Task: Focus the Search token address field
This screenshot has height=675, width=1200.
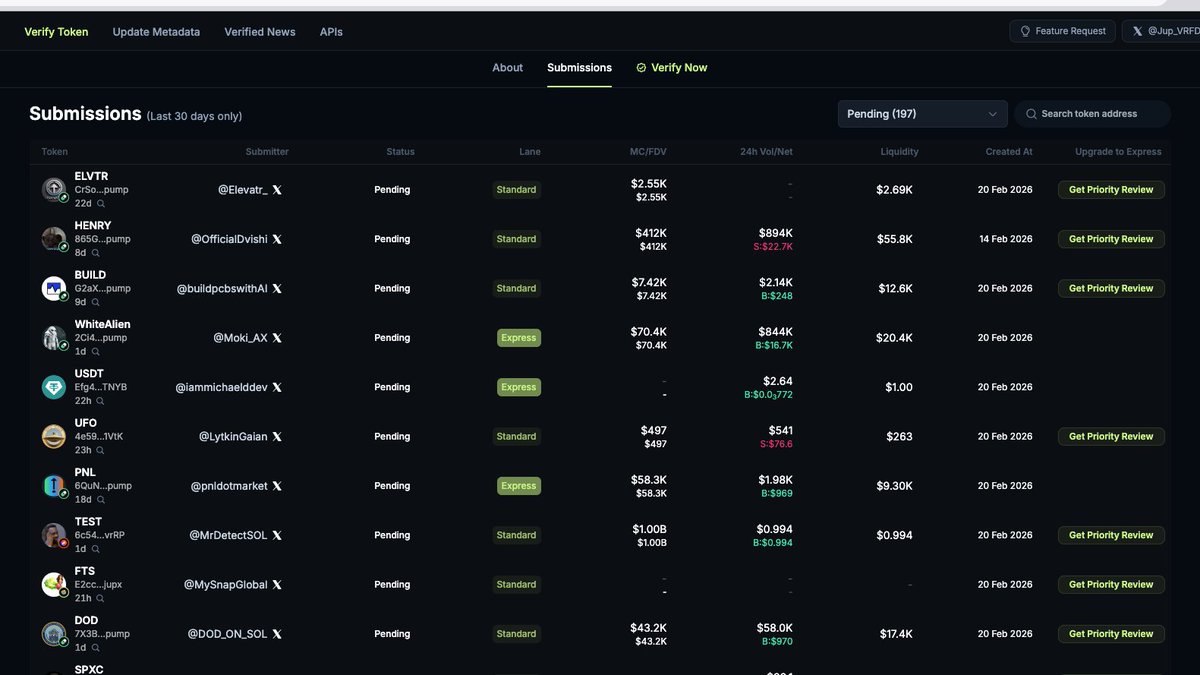Action: (1092, 114)
